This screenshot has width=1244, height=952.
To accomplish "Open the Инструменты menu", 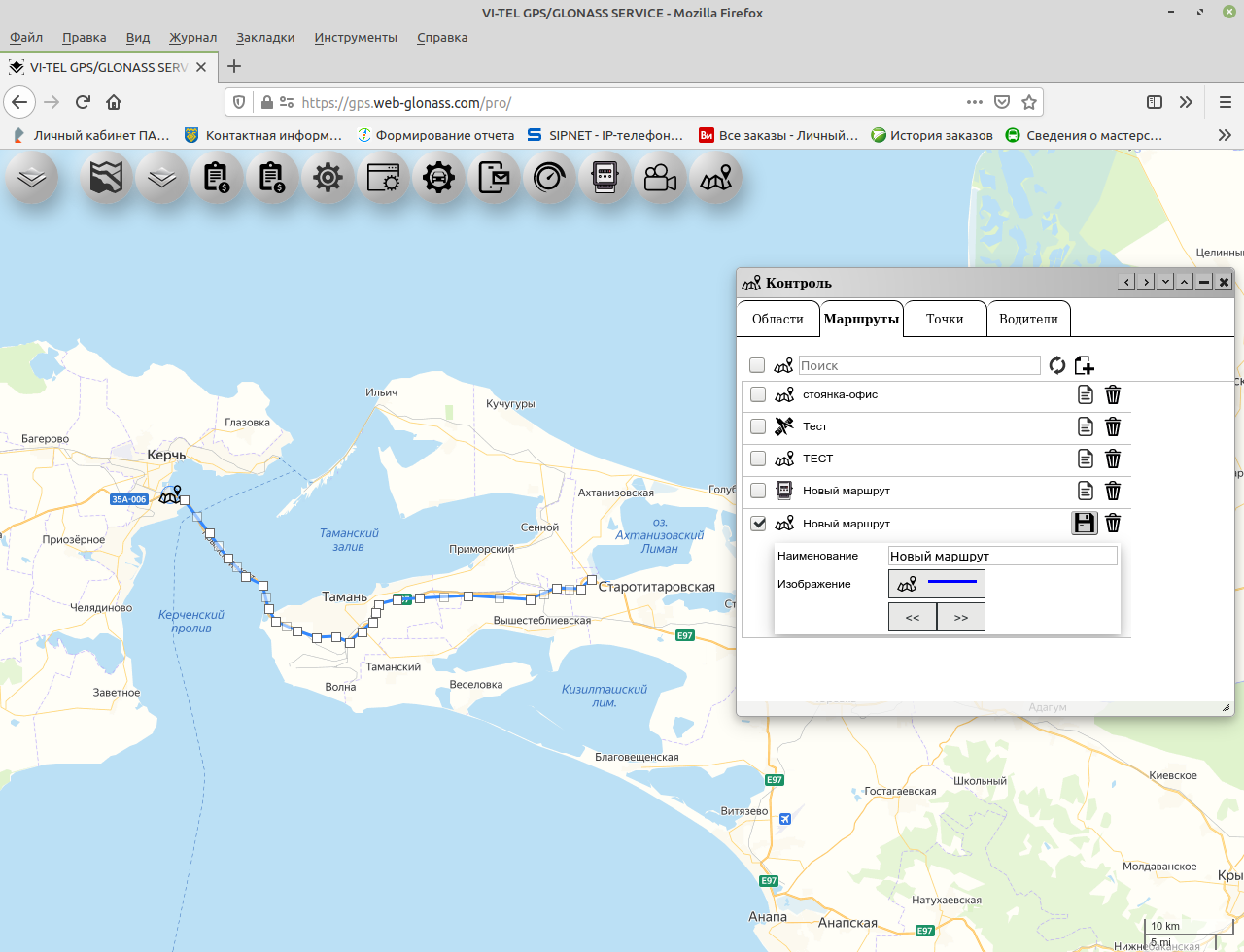I will pyautogui.click(x=356, y=37).
